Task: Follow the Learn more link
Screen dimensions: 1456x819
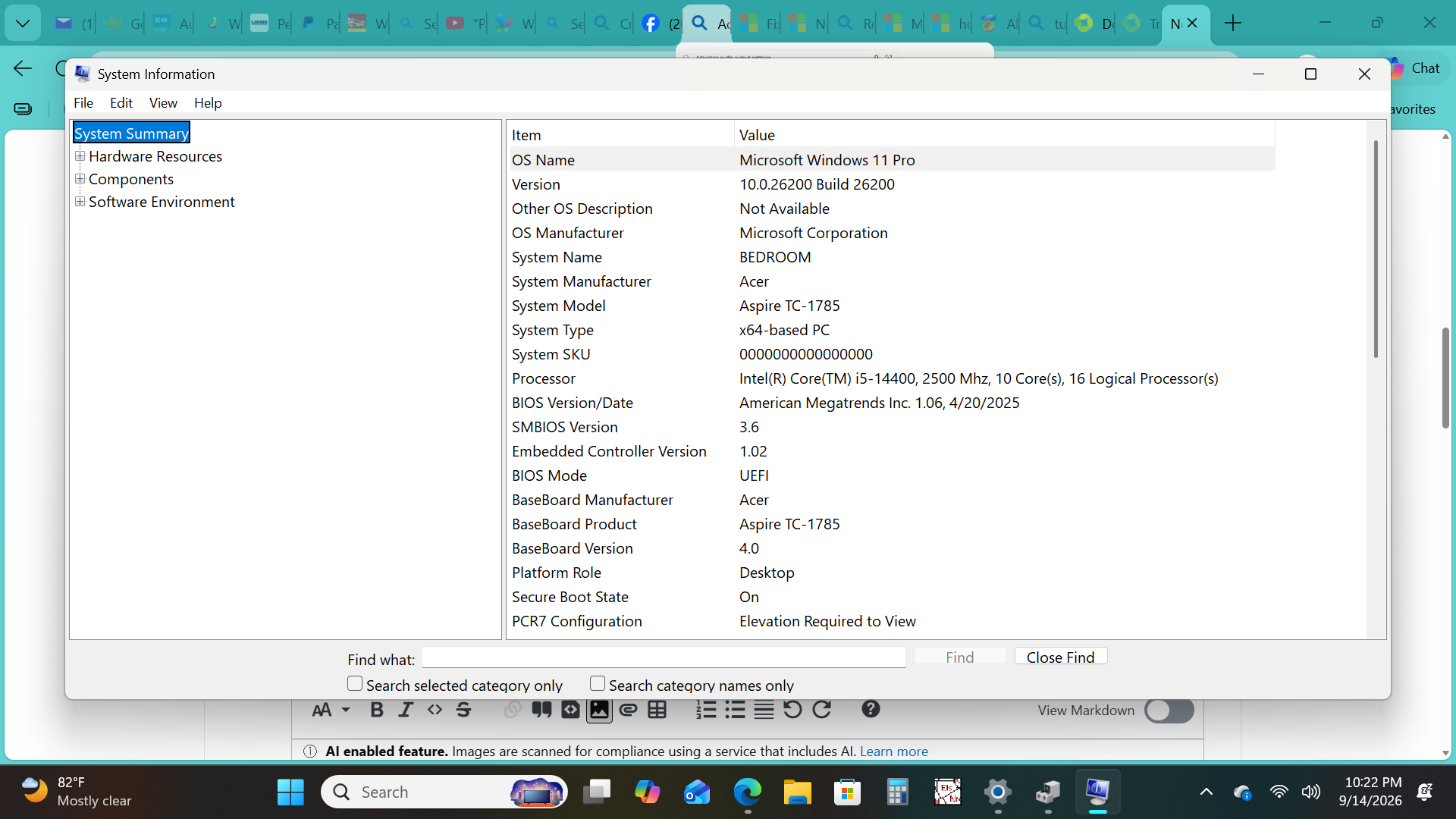Action: (x=894, y=752)
